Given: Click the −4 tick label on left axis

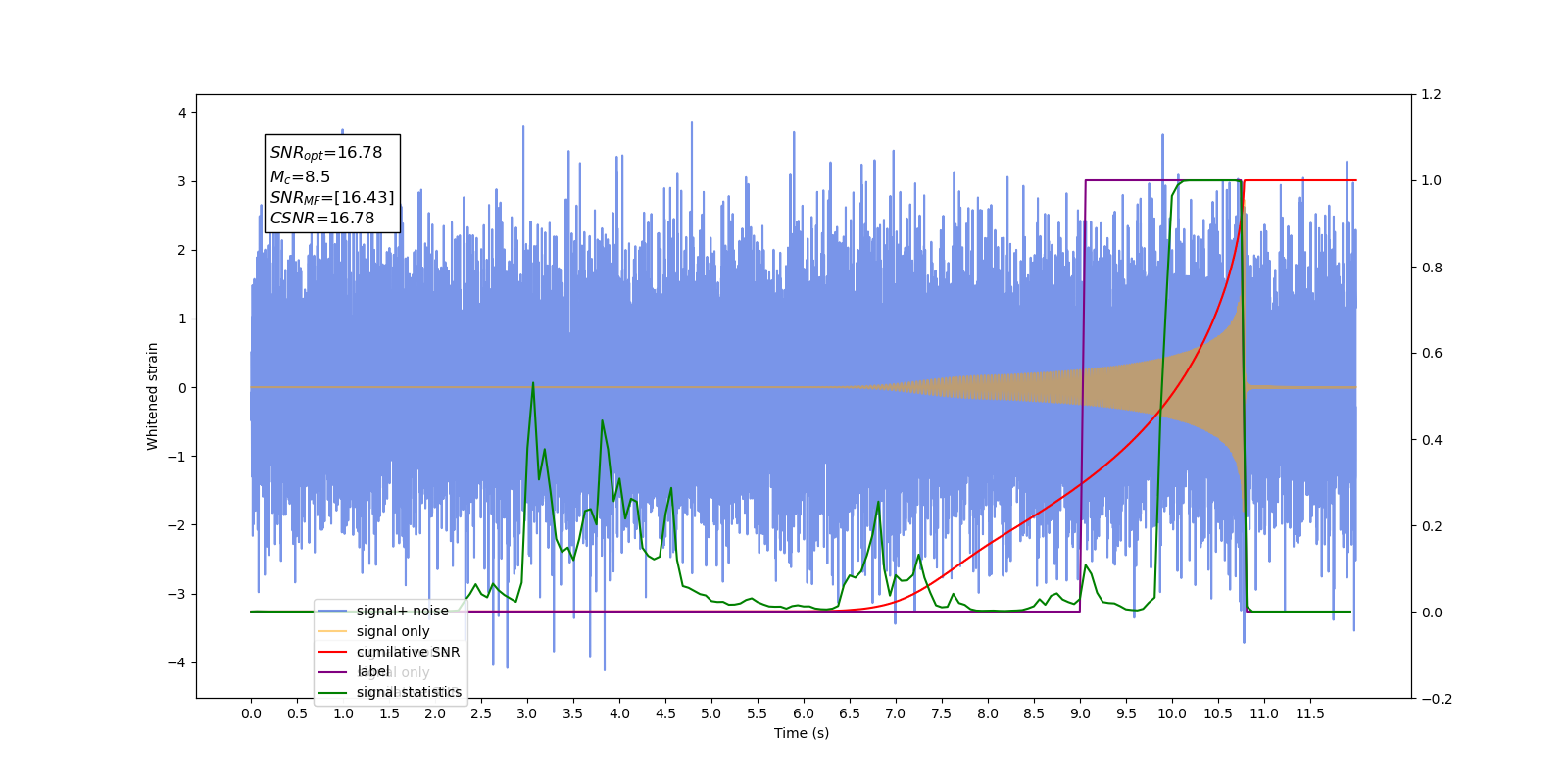Looking at the screenshot, I should click(177, 662).
